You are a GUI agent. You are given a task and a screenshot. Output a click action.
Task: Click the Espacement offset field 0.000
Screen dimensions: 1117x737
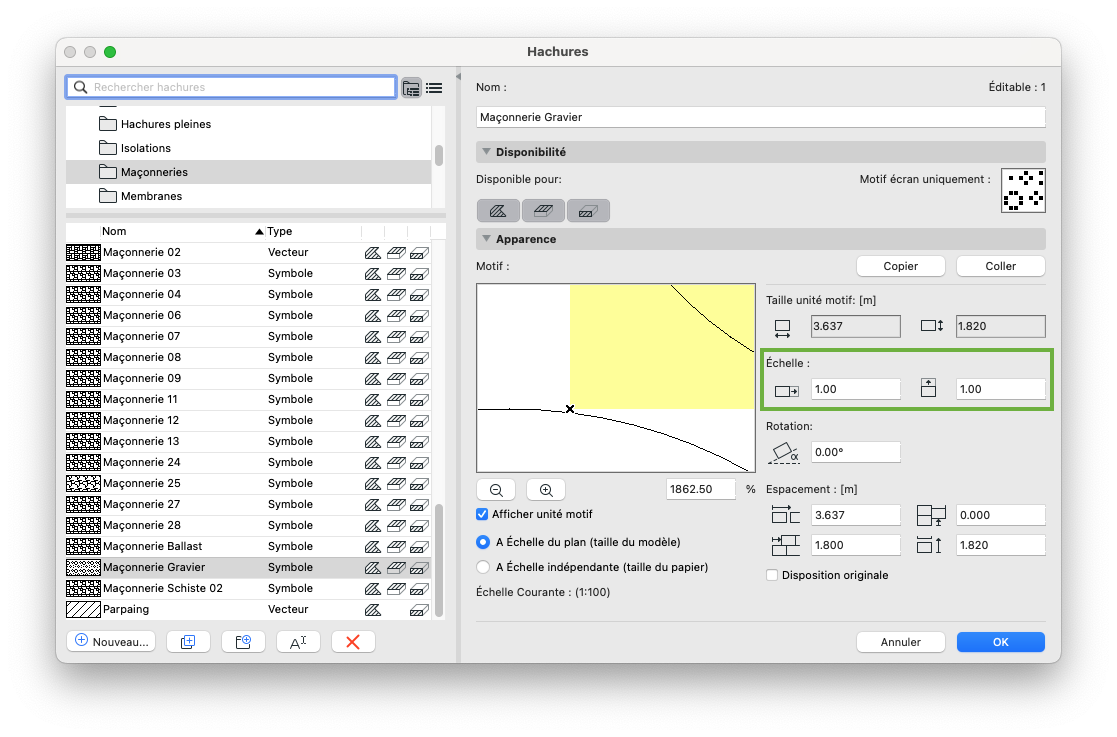tap(1001, 516)
